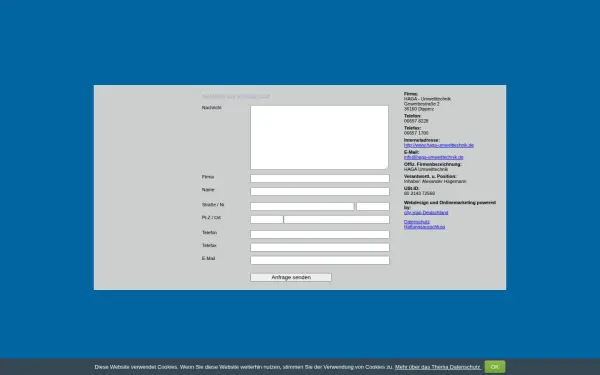Open the Haftungsausschluss link
This screenshot has height=375, width=600.
pos(424,227)
